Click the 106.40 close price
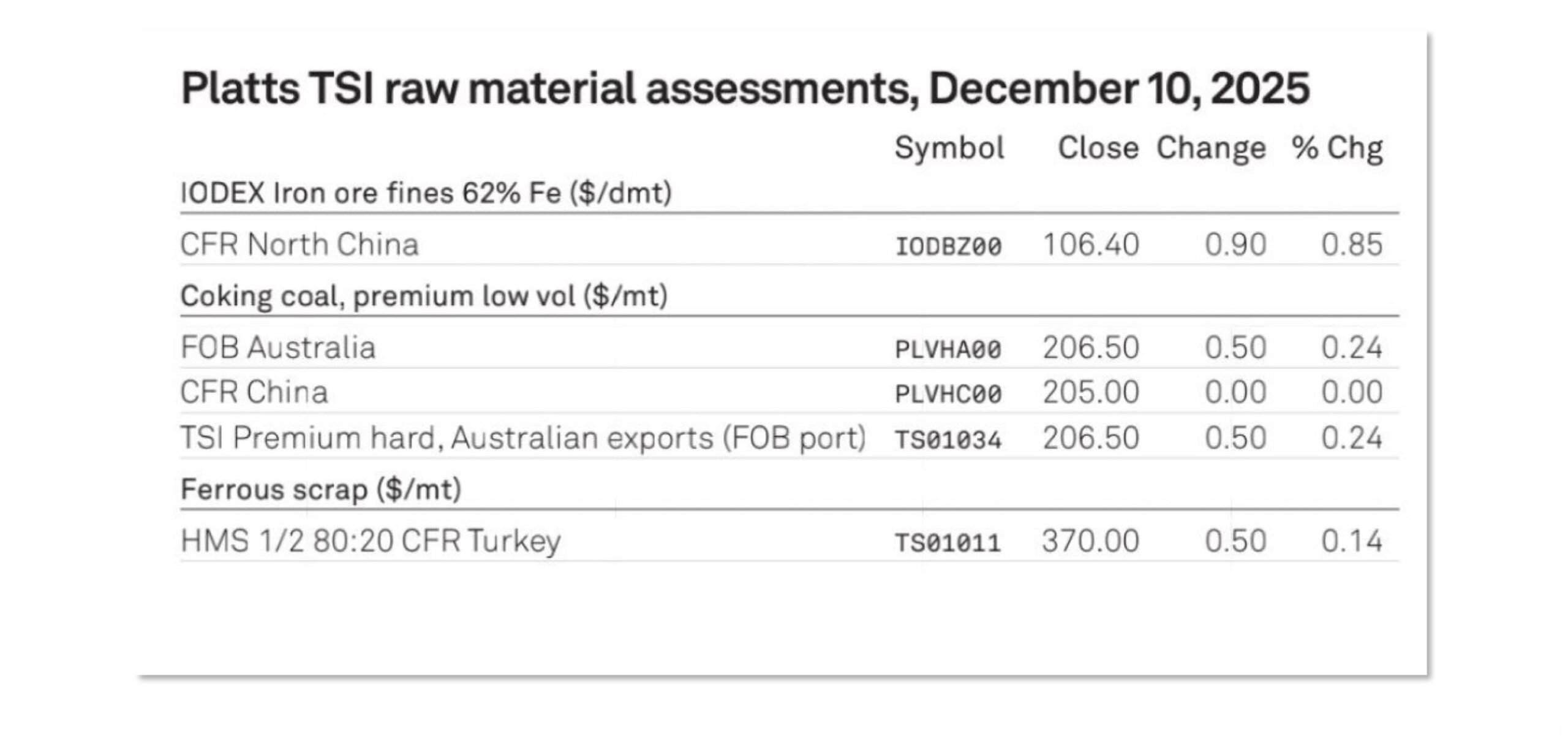Image resolution: width=1568 pixels, height=744 pixels. (x=1090, y=245)
